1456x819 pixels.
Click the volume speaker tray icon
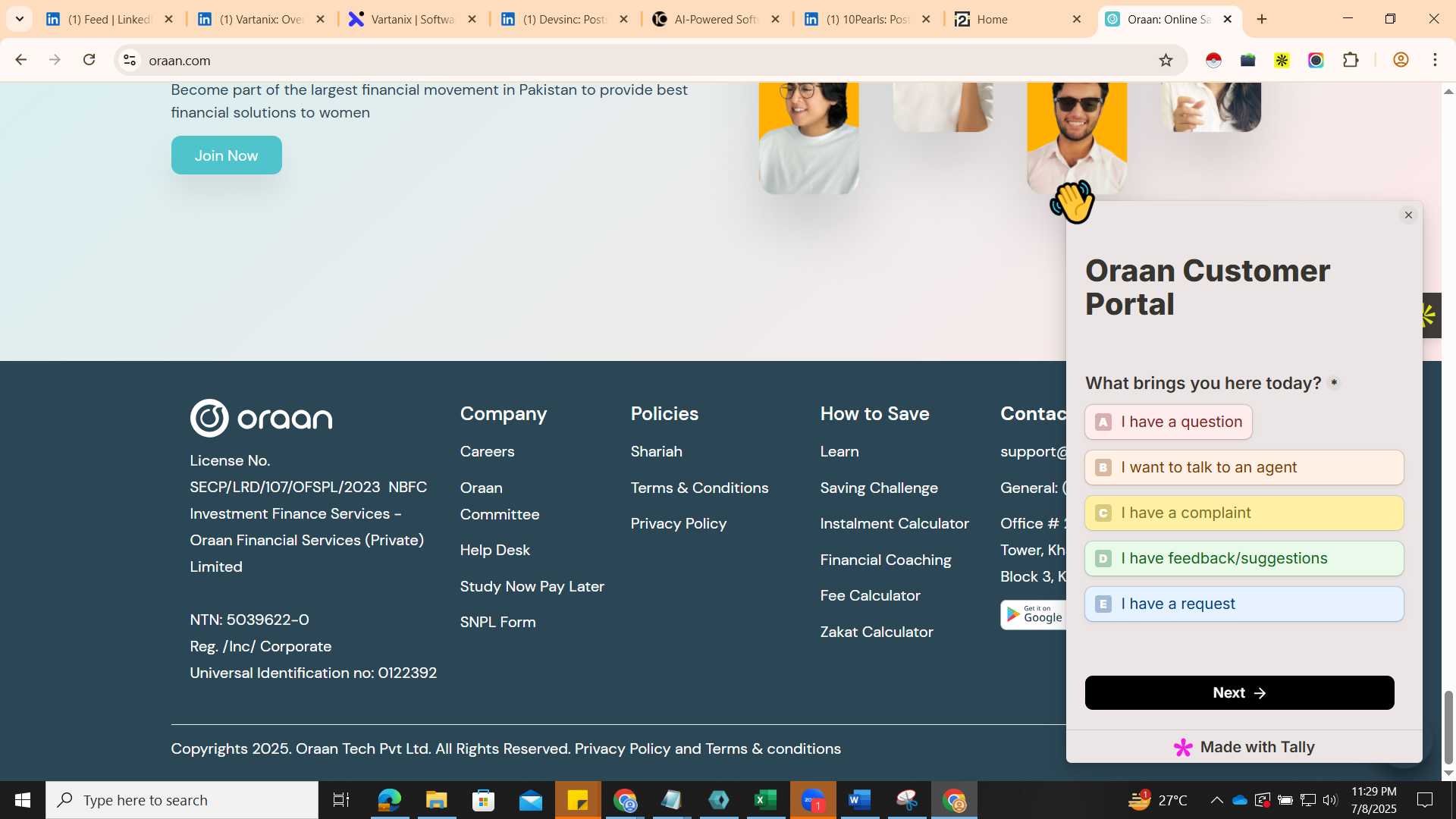(1330, 800)
